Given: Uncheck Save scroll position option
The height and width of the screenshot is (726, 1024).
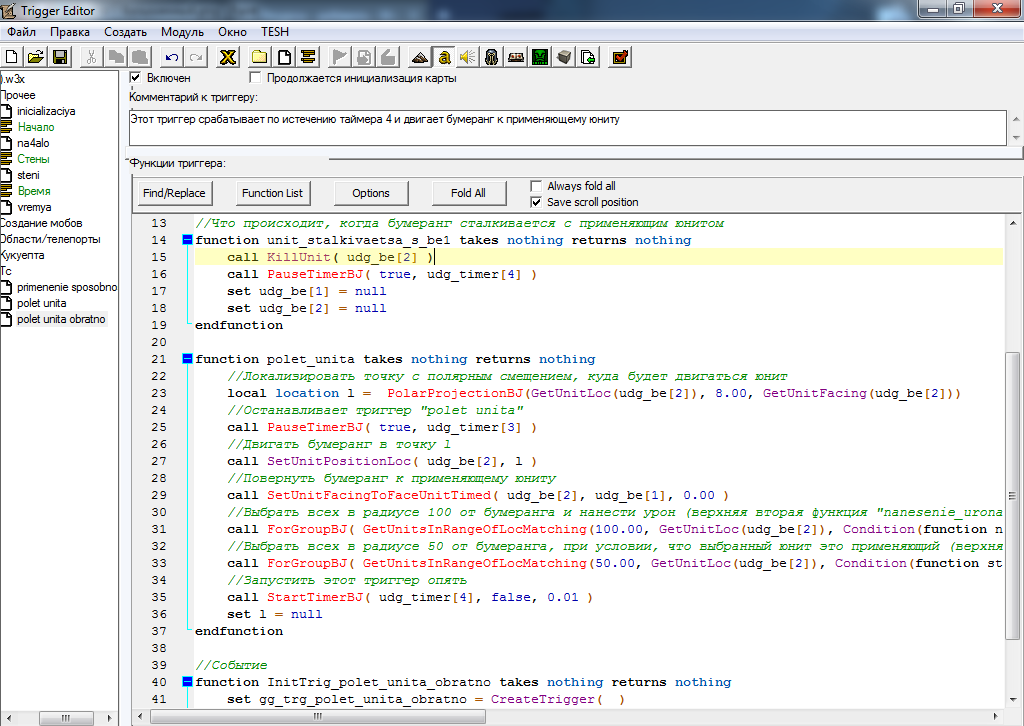Looking at the screenshot, I should pyautogui.click(x=537, y=202).
